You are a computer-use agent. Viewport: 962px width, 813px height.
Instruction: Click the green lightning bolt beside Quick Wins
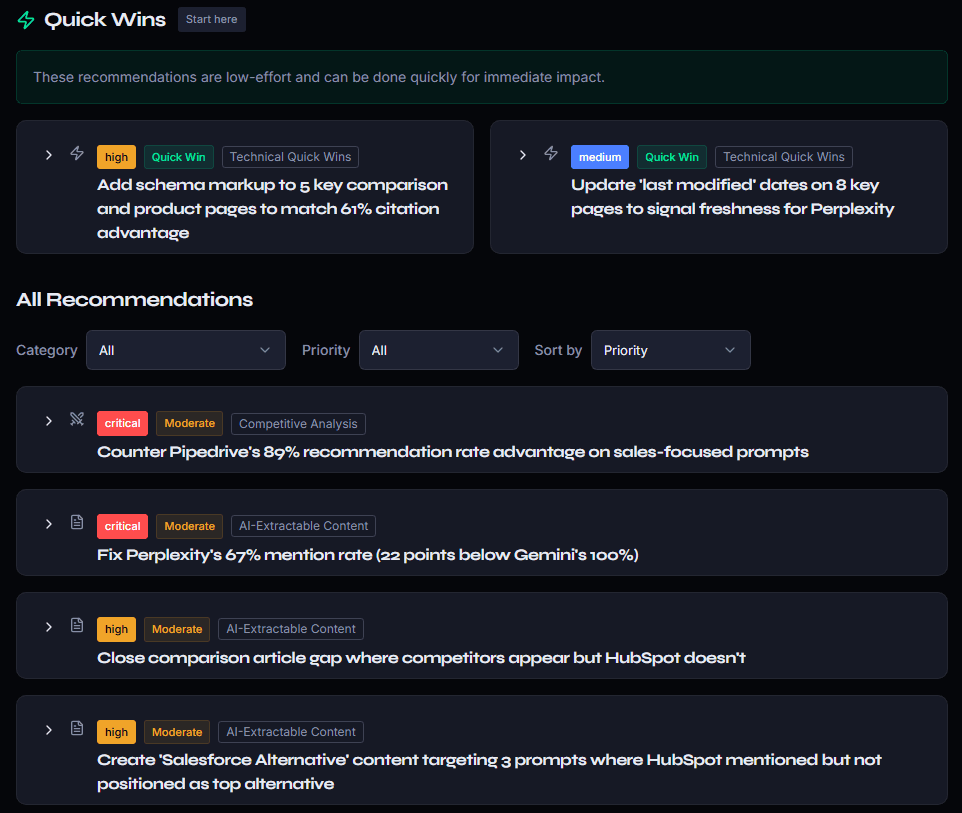(26, 20)
